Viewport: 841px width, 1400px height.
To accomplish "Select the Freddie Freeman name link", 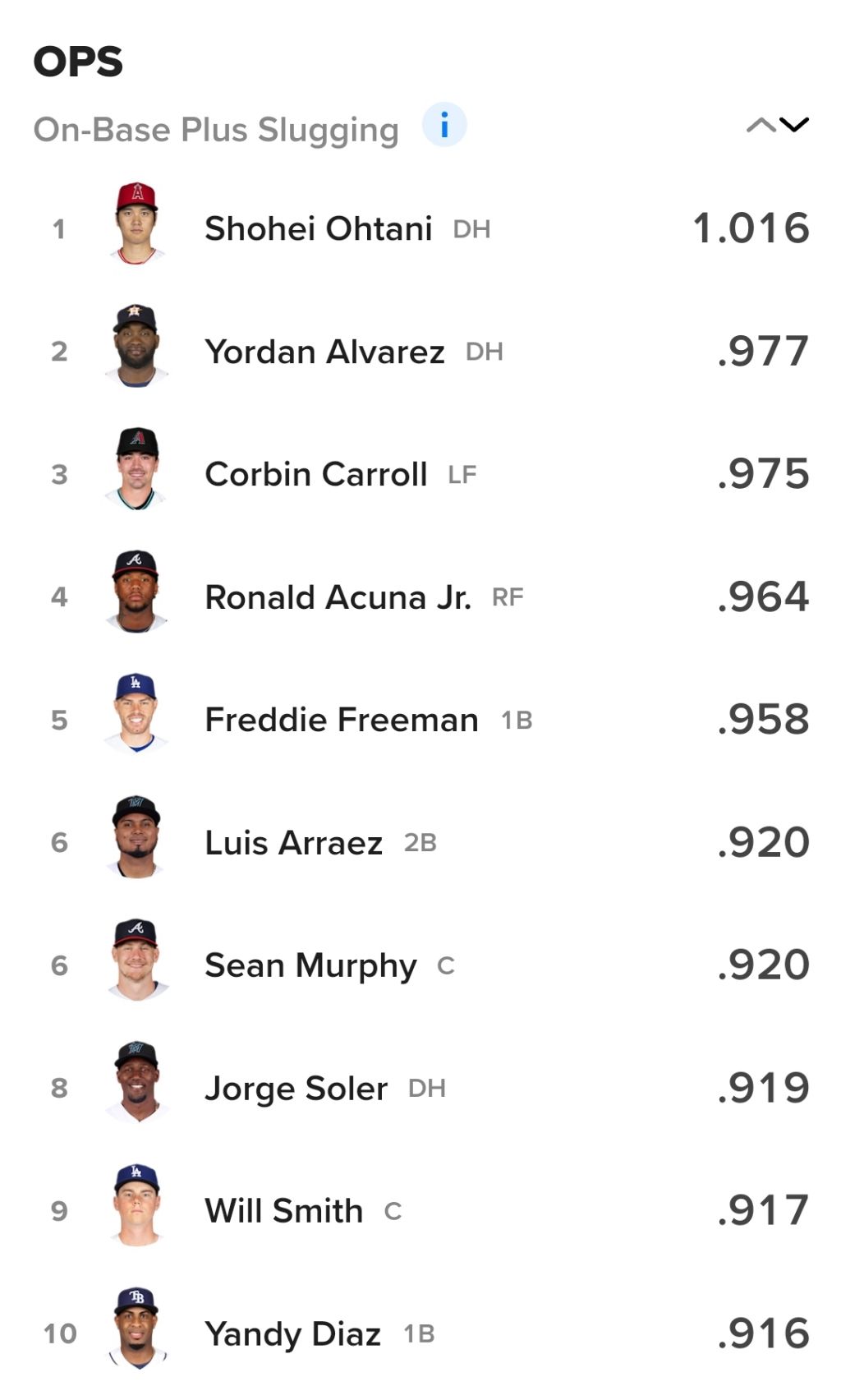I will [341, 720].
